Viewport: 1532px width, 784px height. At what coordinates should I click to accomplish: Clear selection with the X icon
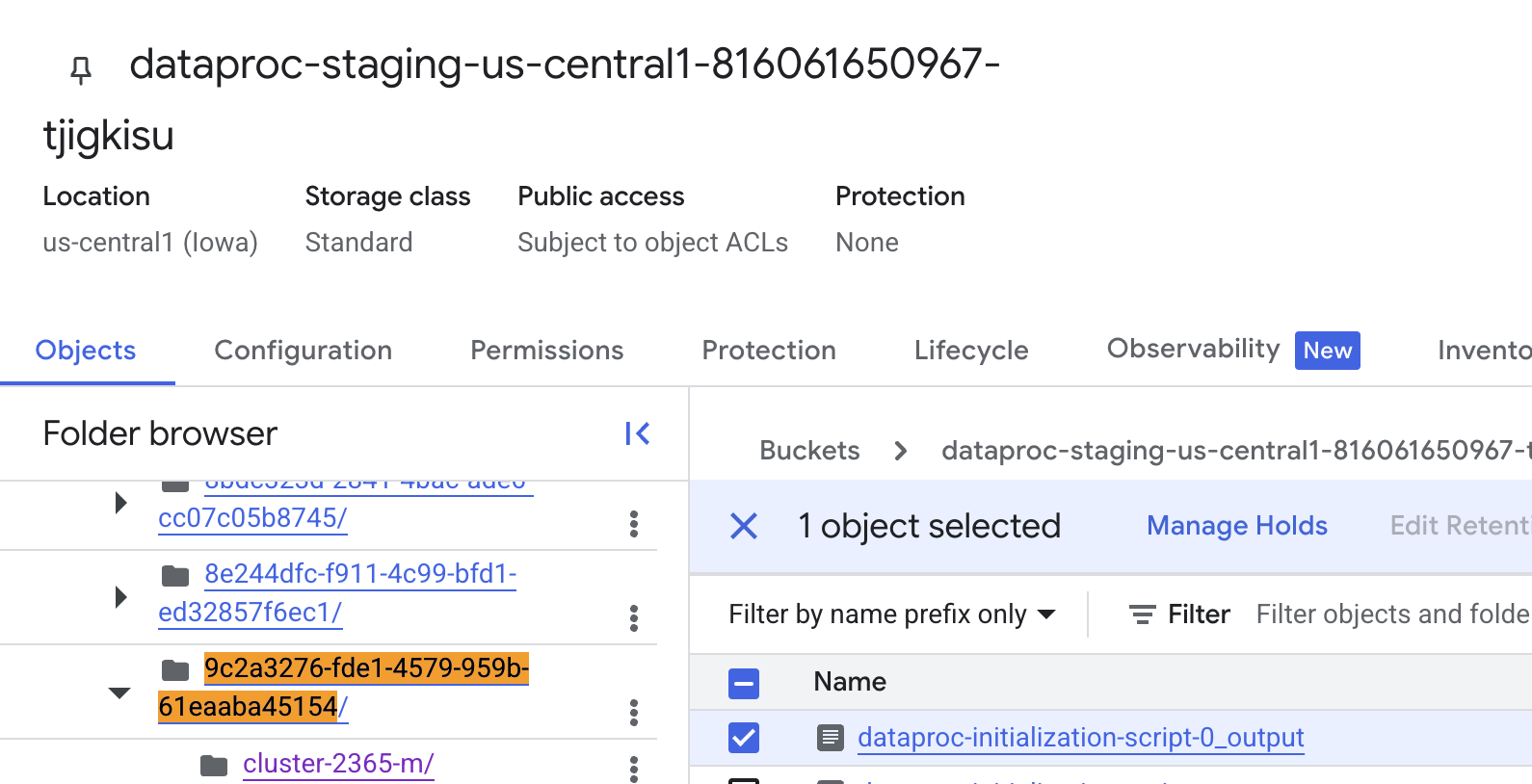coord(744,526)
